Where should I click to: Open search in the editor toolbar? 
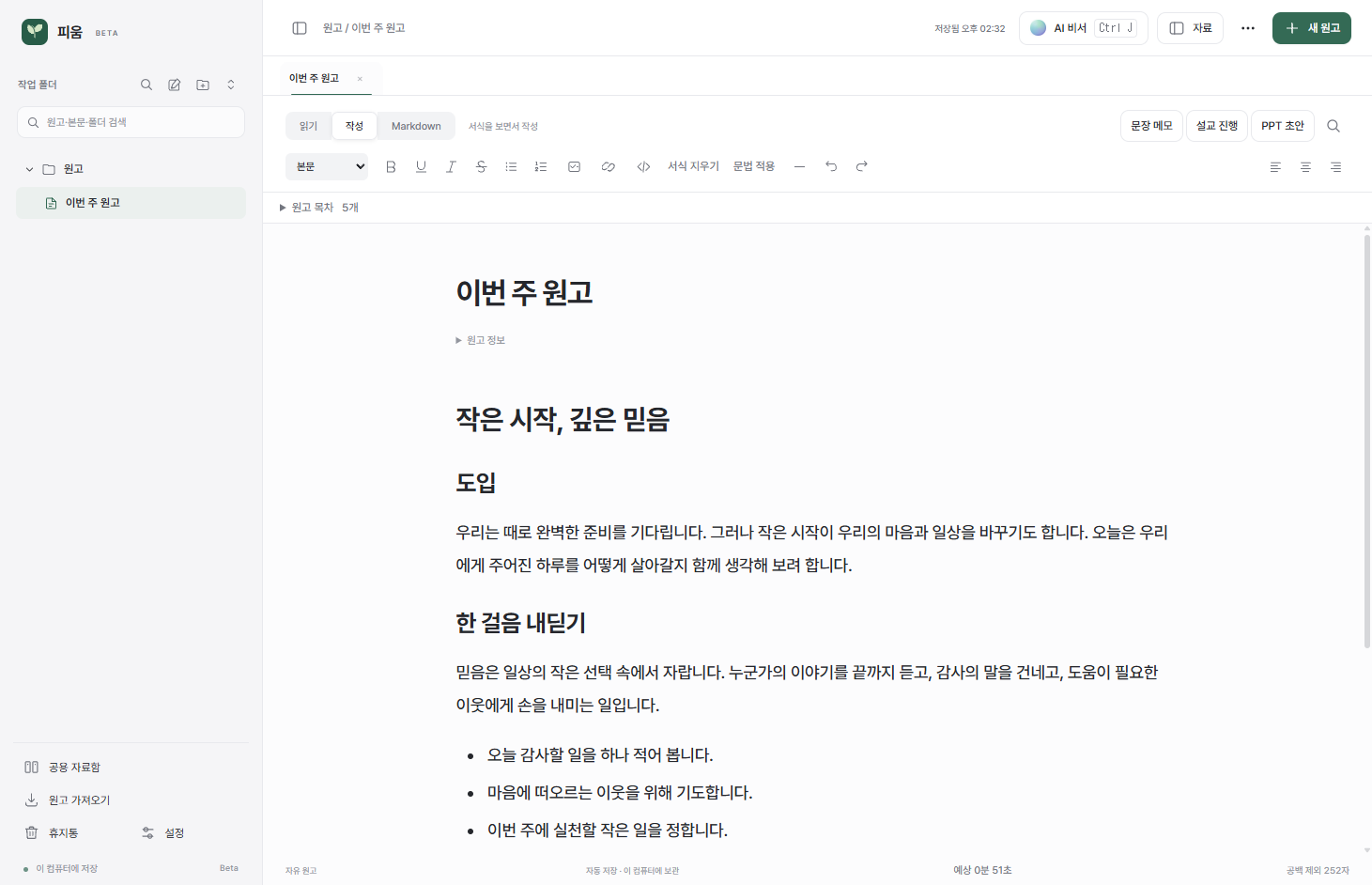(1333, 126)
